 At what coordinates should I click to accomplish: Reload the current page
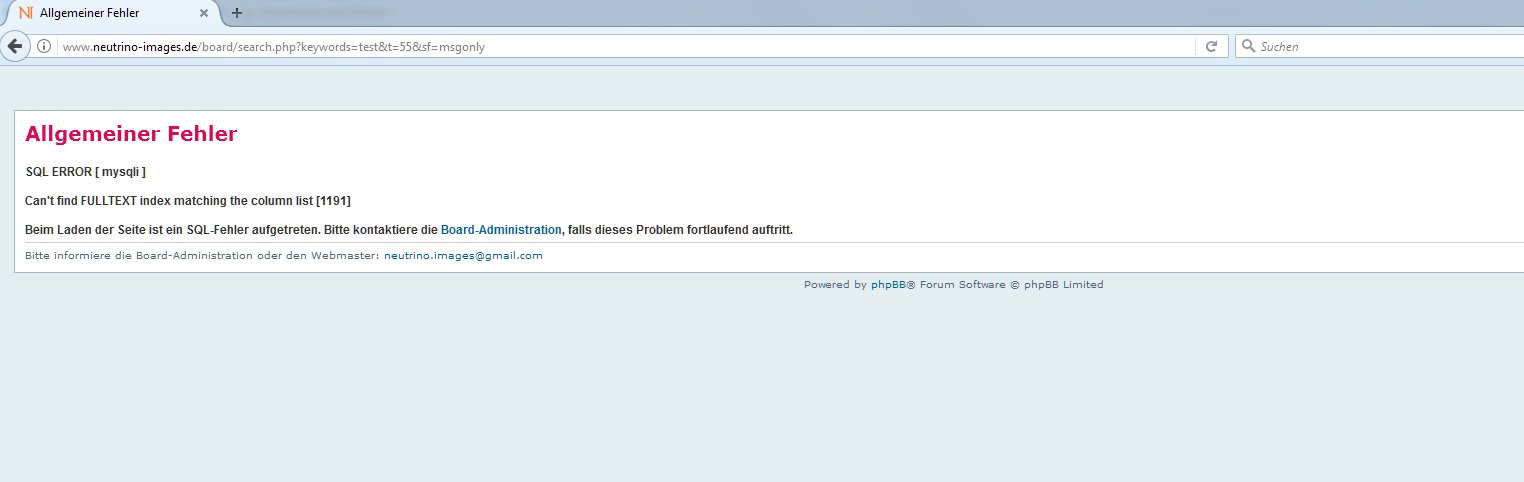[x=1211, y=46]
